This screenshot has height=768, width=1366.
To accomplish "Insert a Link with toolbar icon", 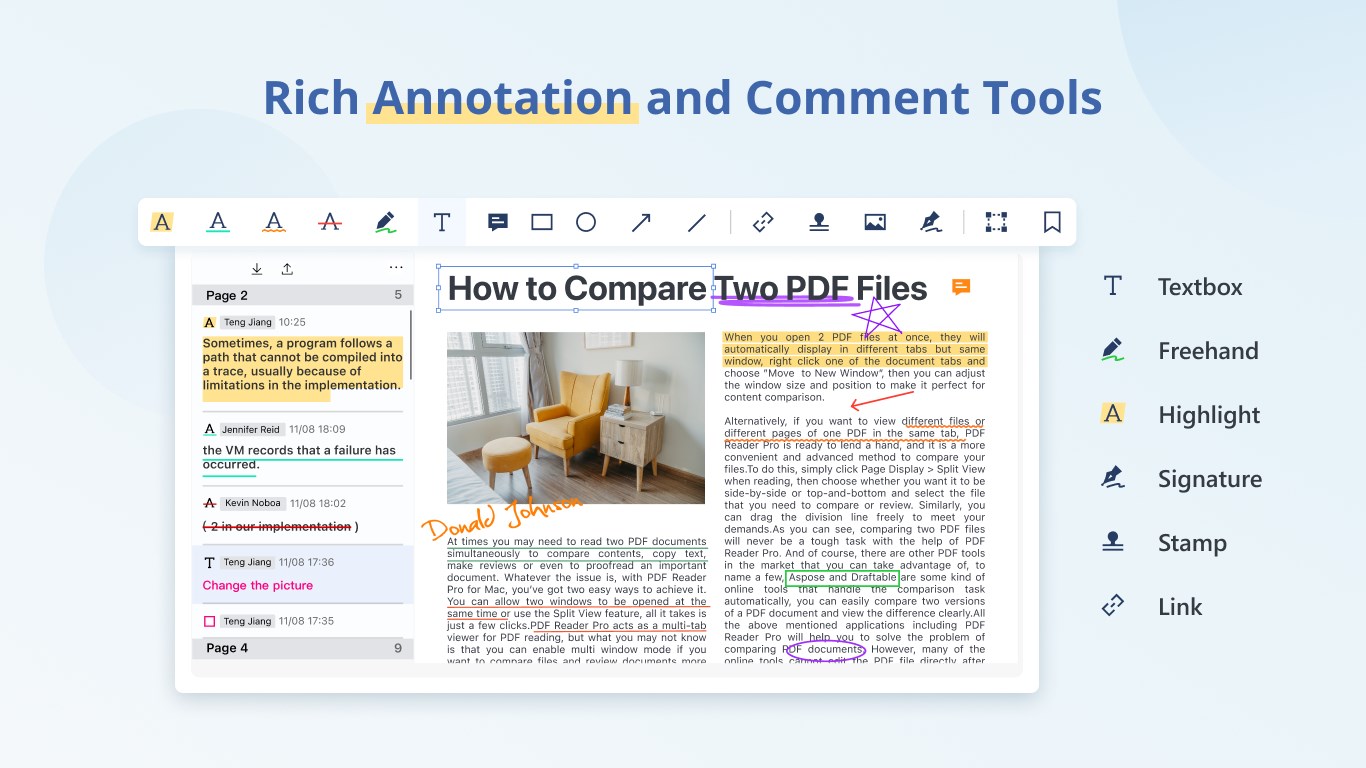I will coord(764,222).
